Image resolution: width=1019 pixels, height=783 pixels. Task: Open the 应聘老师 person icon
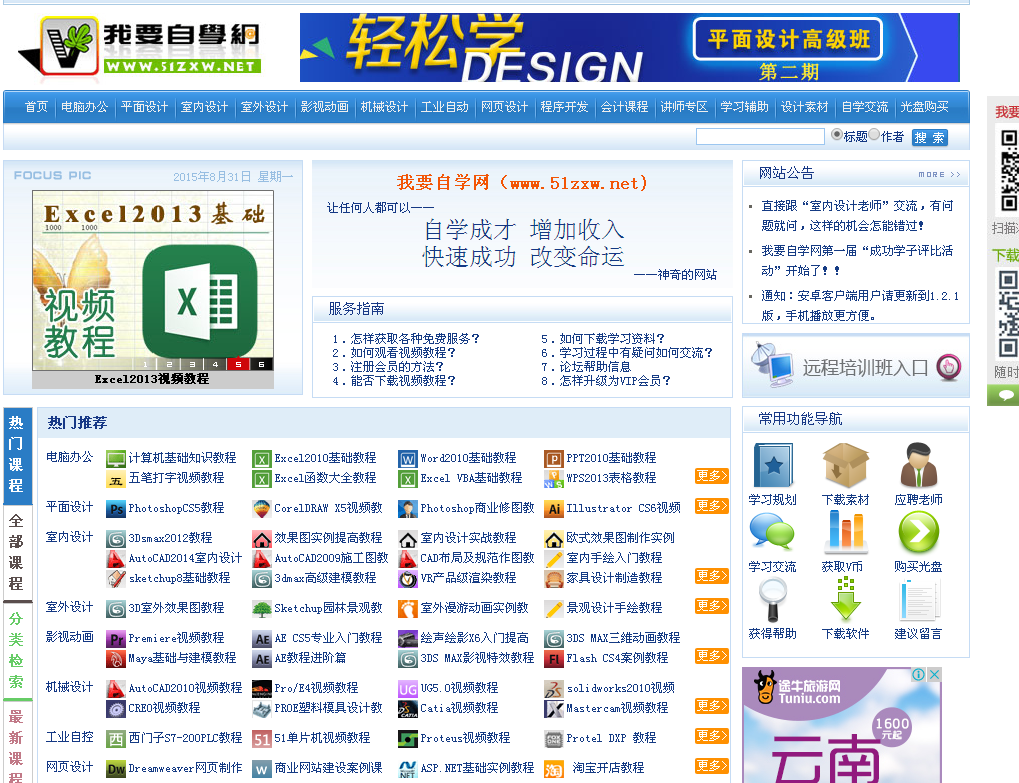(918, 465)
